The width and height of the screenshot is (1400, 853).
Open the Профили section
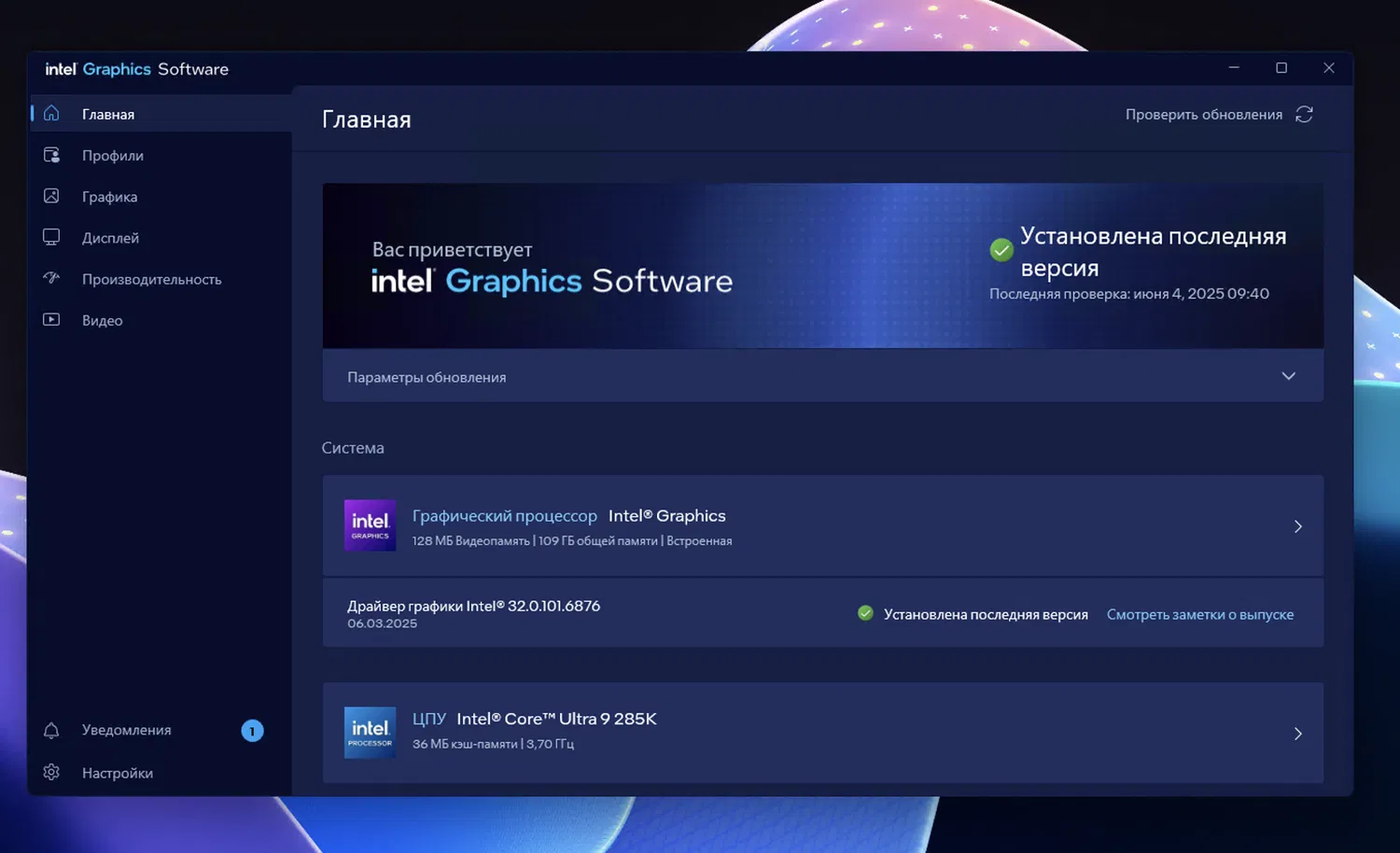(x=161, y=155)
